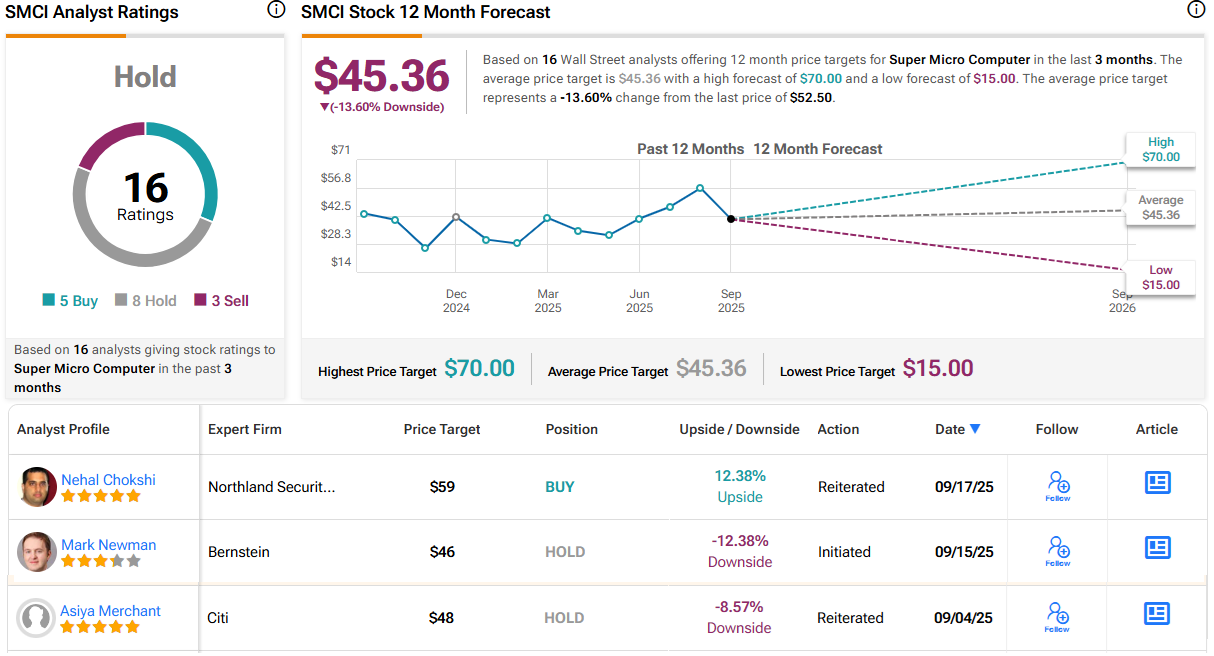Open Asiya Merchant profile link
Screen dimensions: 1214x656
tap(110, 610)
